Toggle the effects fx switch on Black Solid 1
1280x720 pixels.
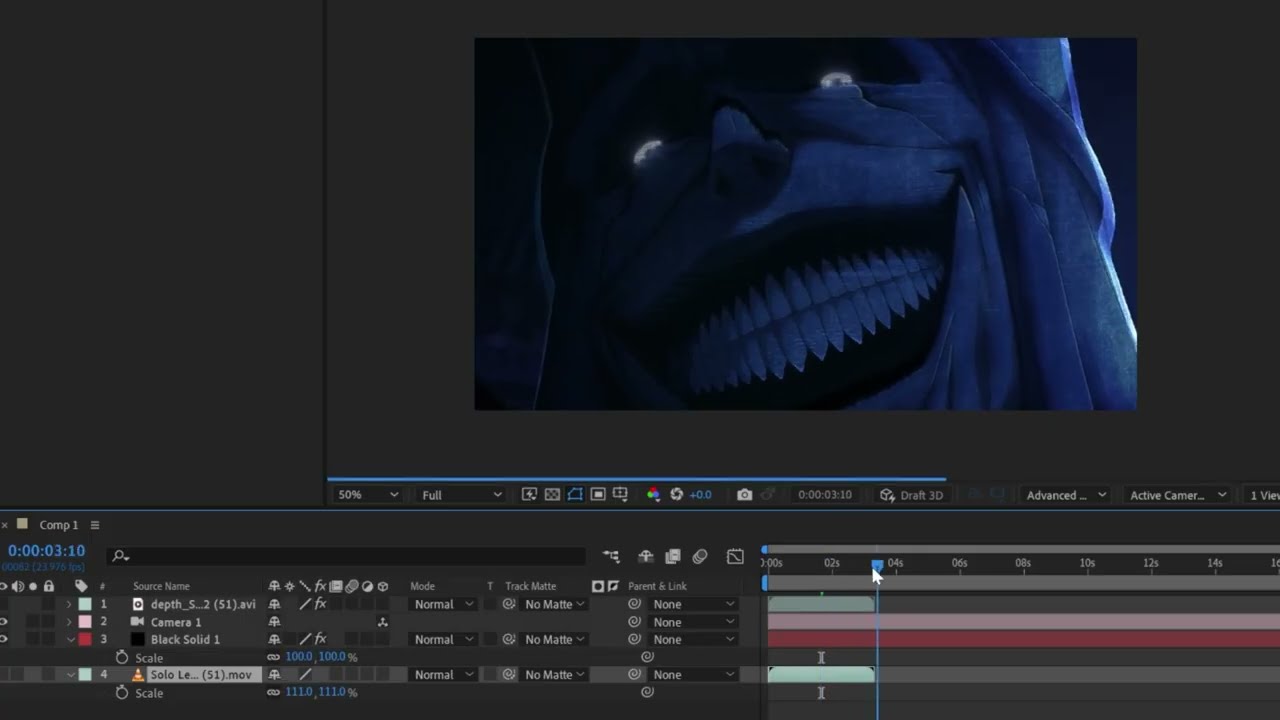click(320, 640)
